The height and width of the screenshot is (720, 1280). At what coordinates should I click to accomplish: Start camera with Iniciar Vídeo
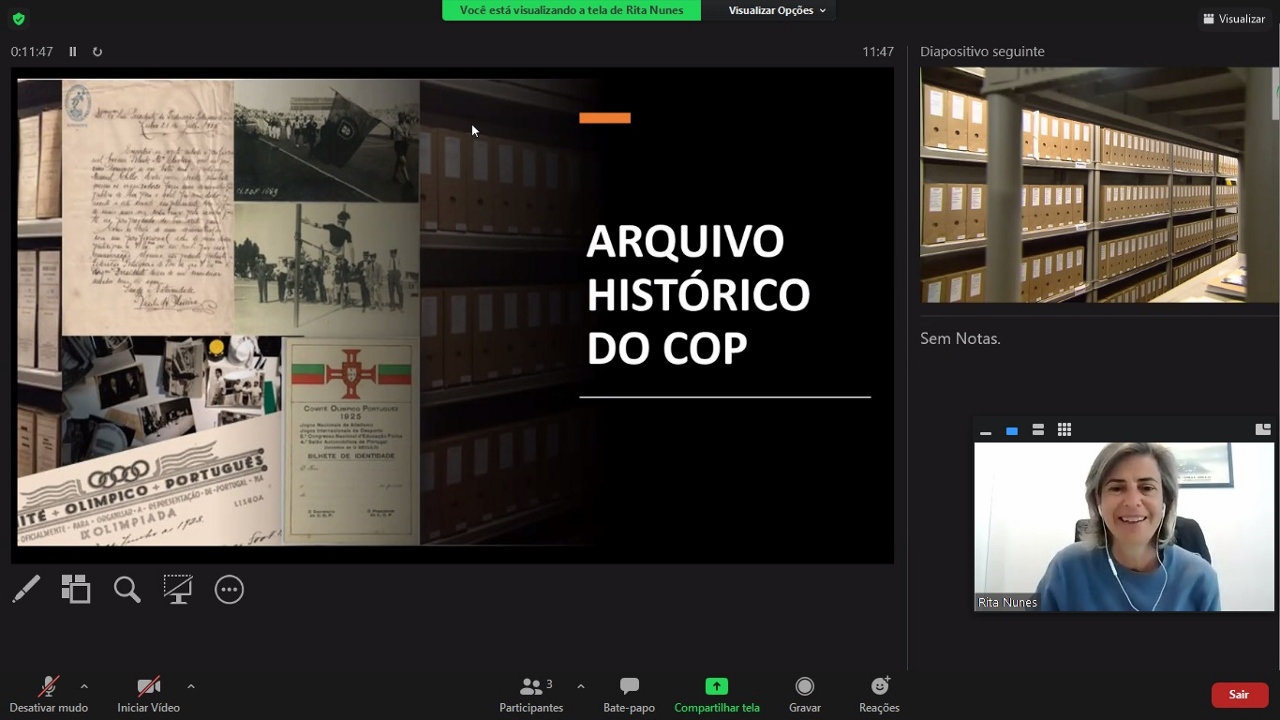148,694
